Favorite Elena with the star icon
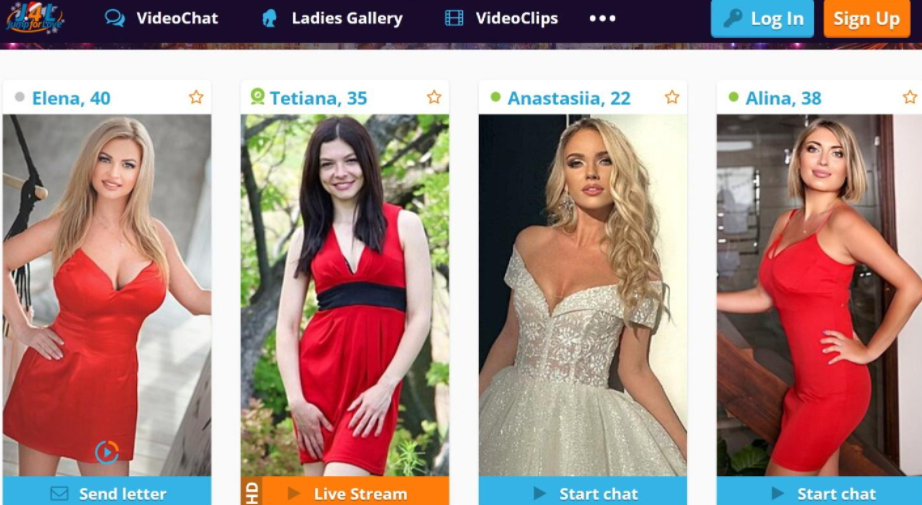Viewport: 922px width, 505px height. click(196, 98)
